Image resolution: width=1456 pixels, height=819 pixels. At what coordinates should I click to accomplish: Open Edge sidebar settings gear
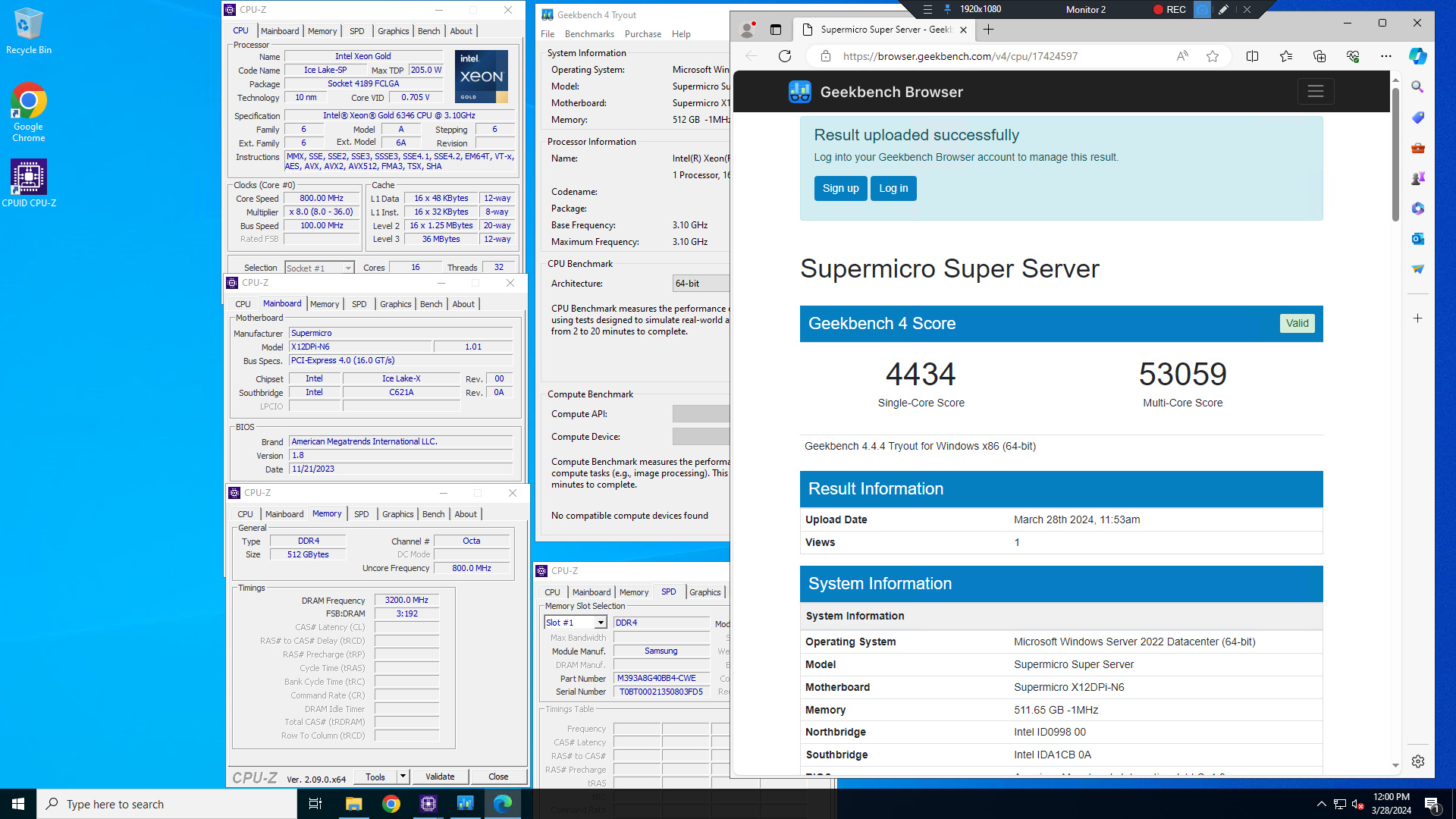[x=1417, y=761]
